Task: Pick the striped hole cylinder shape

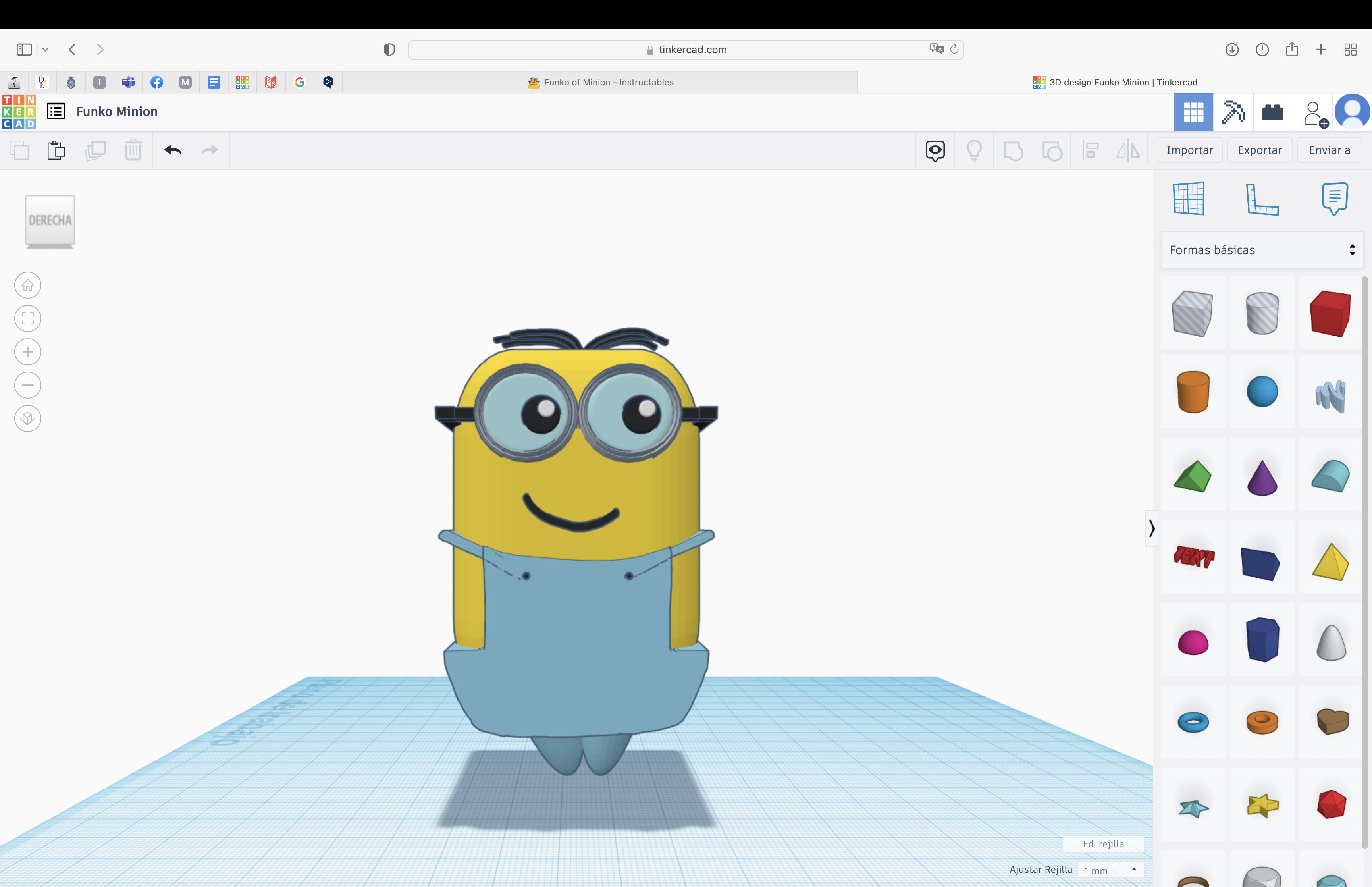Action: (x=1262, y=313)
